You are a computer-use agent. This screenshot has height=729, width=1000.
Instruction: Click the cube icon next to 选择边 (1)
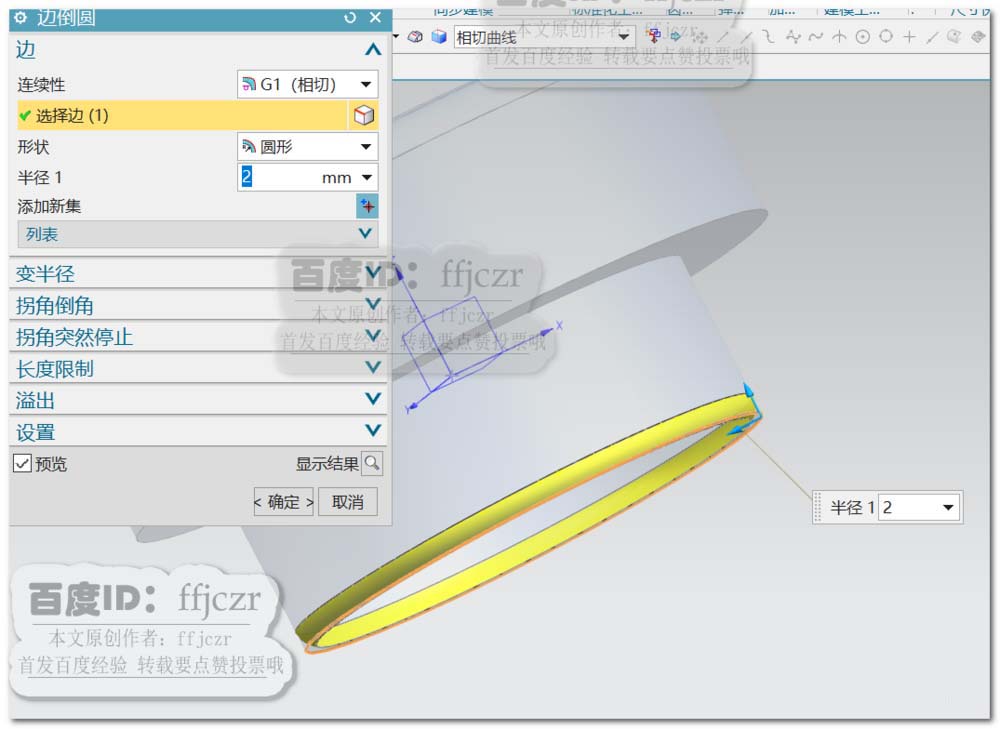click(x=364, y=115)
